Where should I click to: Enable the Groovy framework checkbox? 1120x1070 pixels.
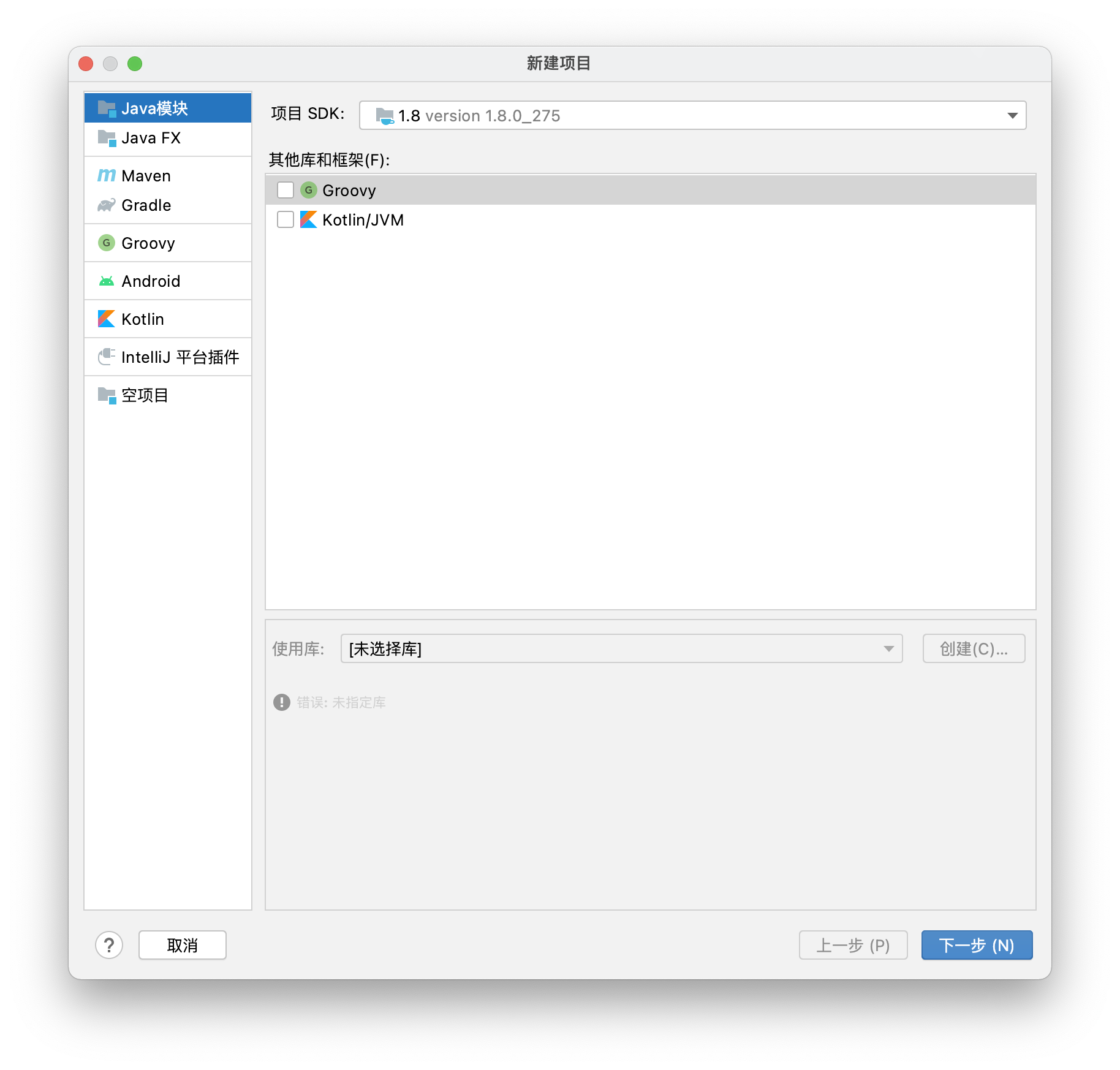286,190
